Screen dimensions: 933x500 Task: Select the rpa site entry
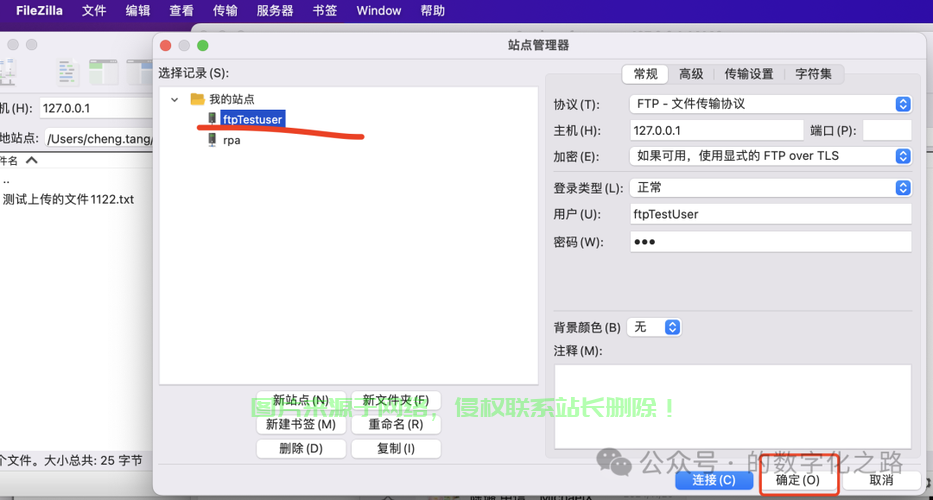point(231,140)
